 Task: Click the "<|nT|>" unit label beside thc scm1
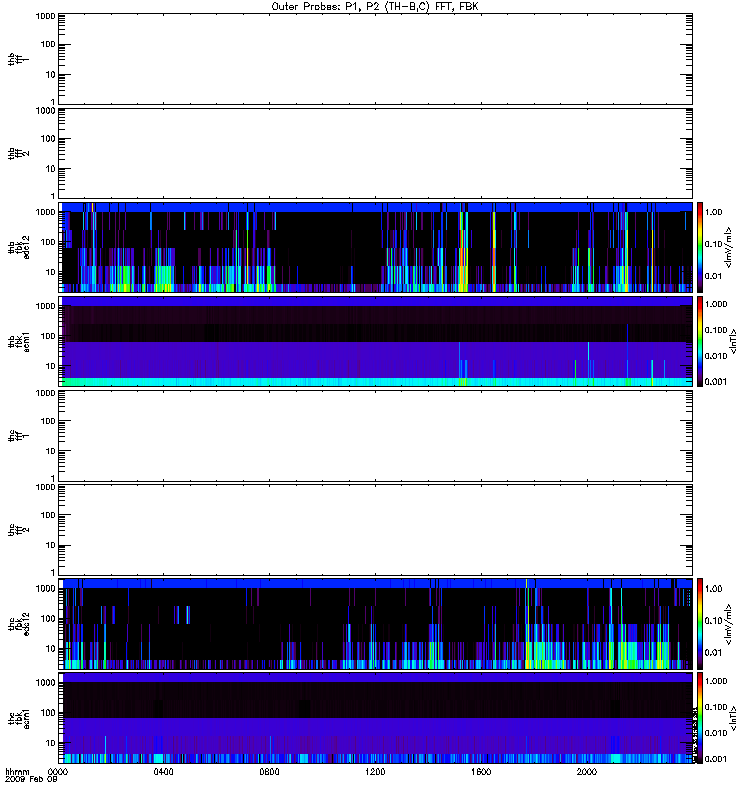pos(734,718)
